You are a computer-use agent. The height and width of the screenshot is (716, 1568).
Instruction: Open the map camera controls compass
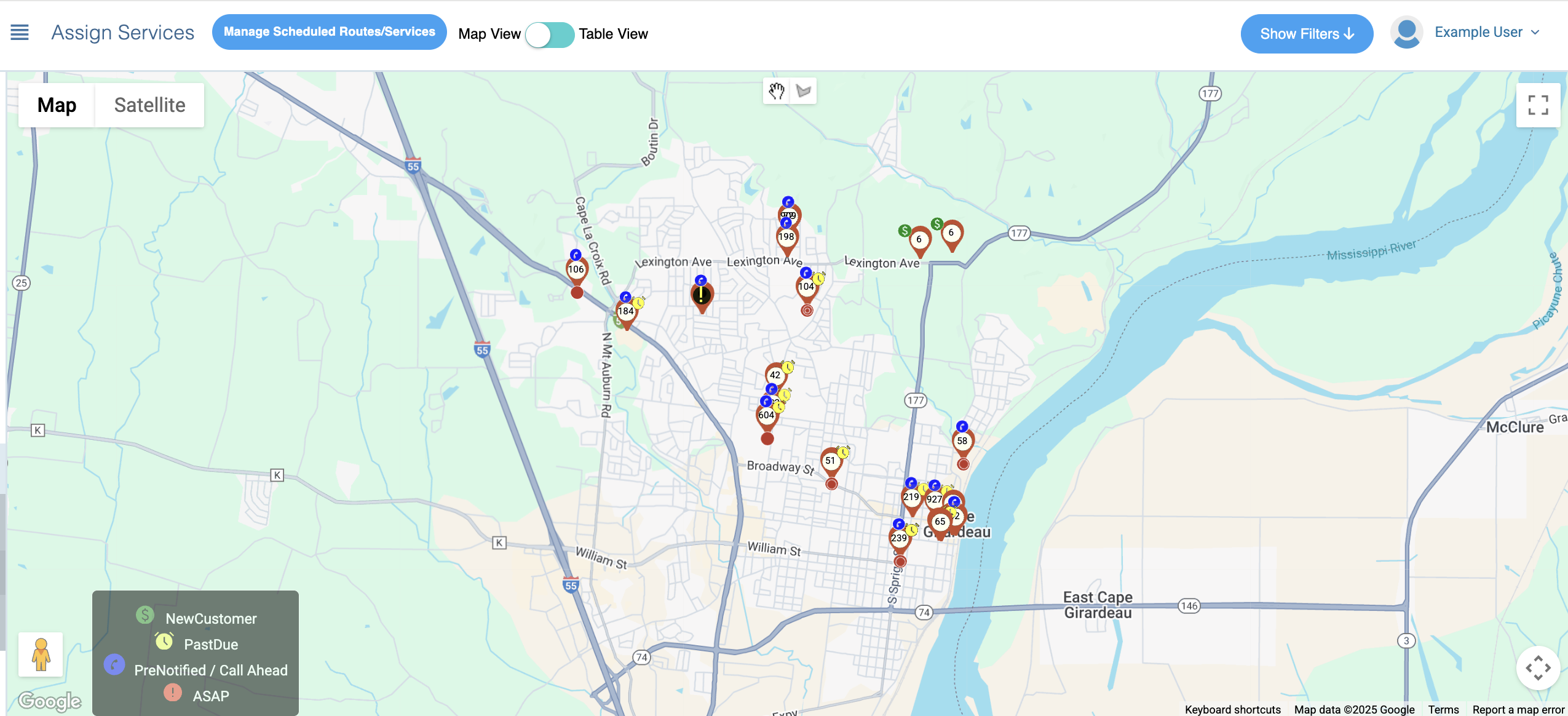(x=1537, y=668)
